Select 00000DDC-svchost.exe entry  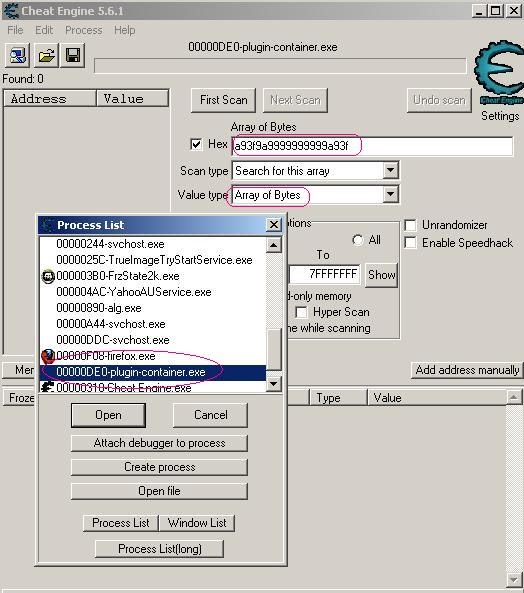[x=152, y=340]
